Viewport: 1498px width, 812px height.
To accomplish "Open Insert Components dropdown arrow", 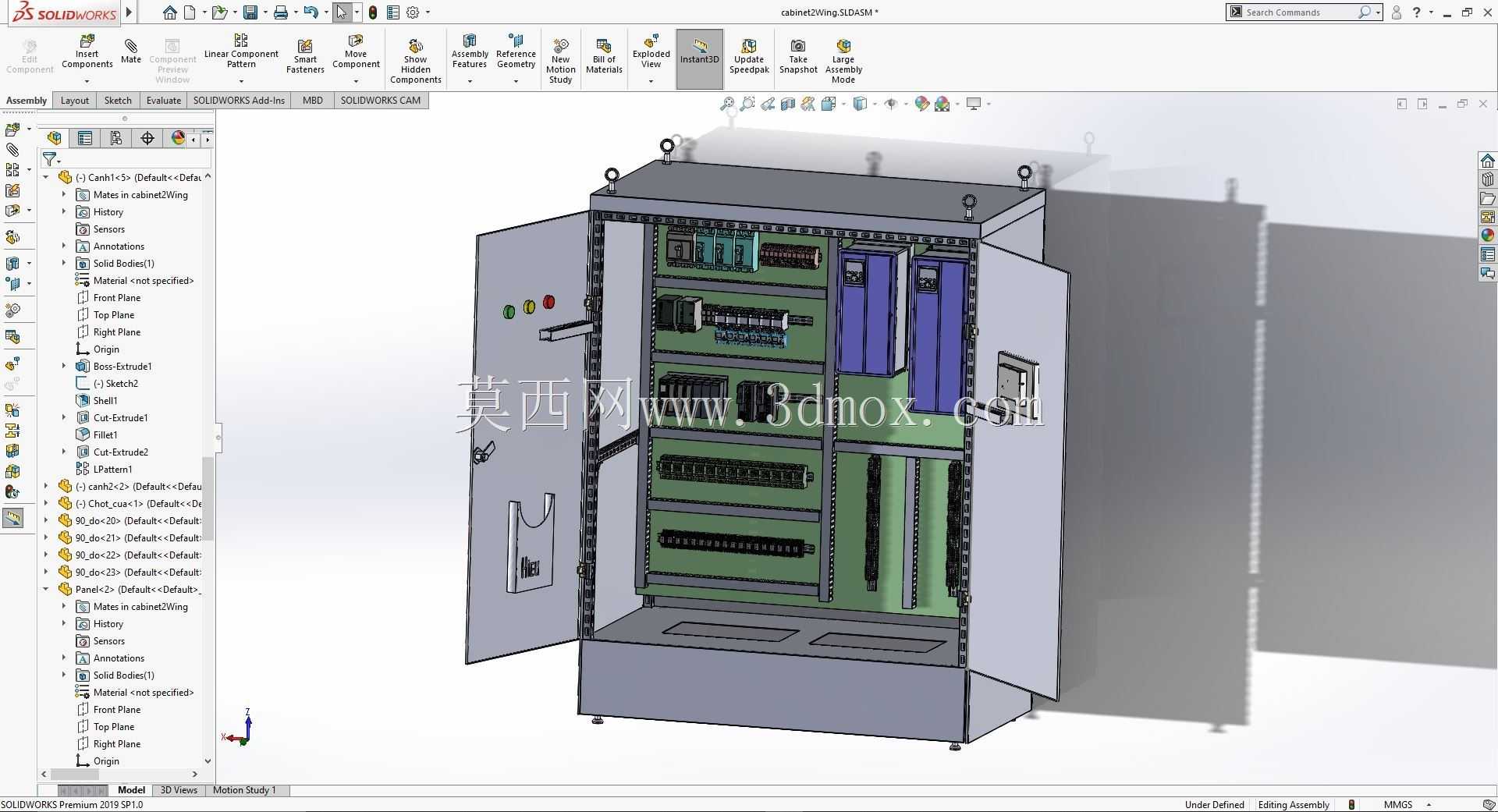I will (87, 81).
